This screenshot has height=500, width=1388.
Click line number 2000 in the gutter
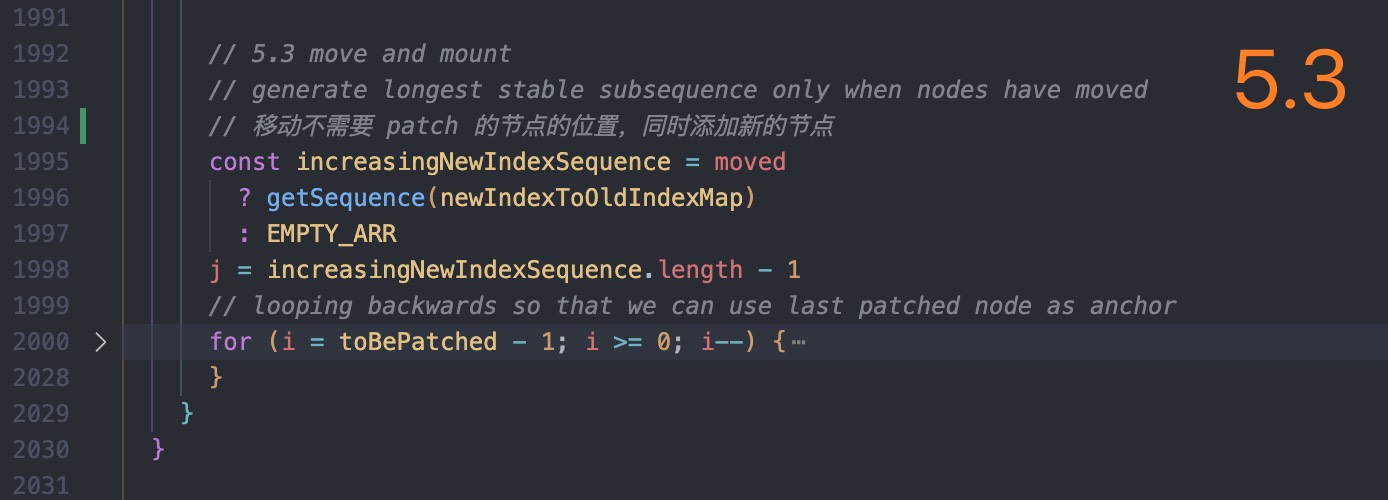tap(41, 342)
